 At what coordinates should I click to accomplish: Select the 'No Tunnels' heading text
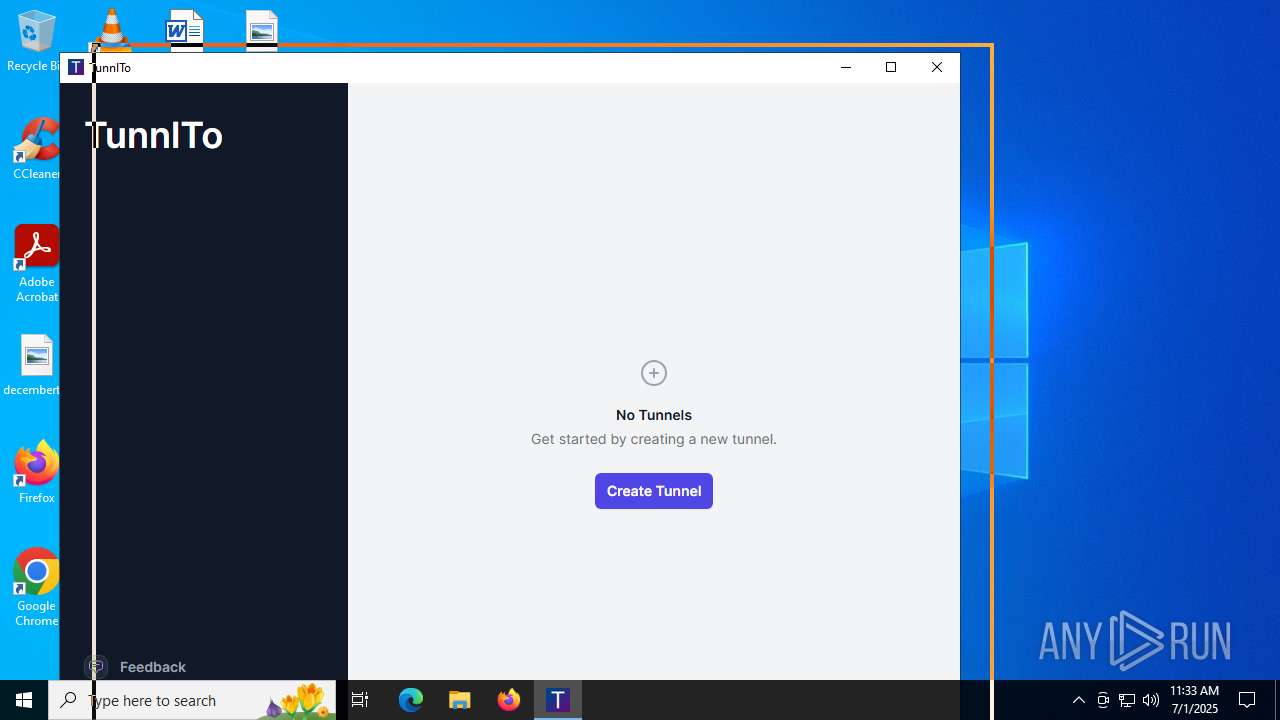[x=654, y=415]
